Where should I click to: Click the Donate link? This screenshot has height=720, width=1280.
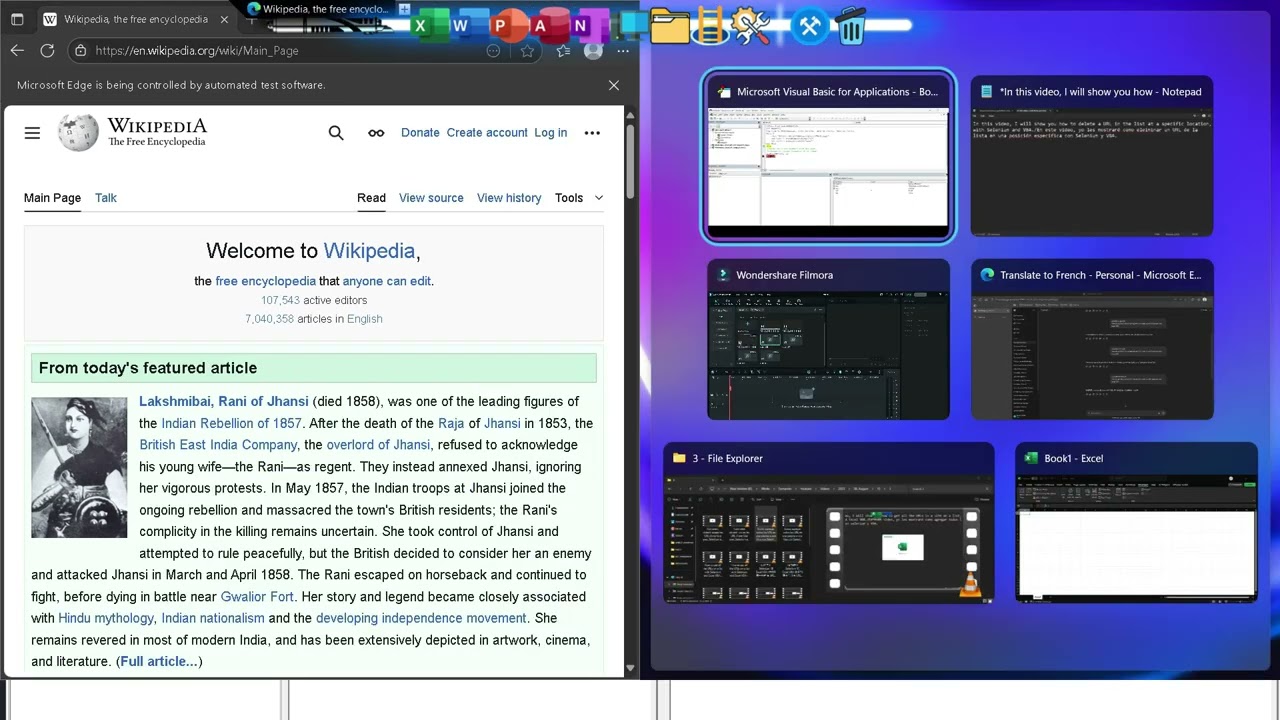coord(420,132)
